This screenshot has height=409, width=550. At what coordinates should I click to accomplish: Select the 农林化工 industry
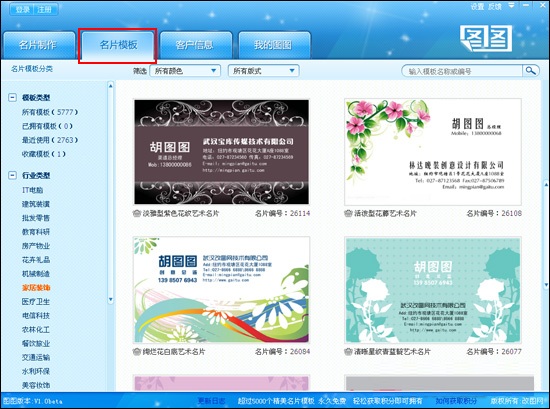tap(36, 330)
